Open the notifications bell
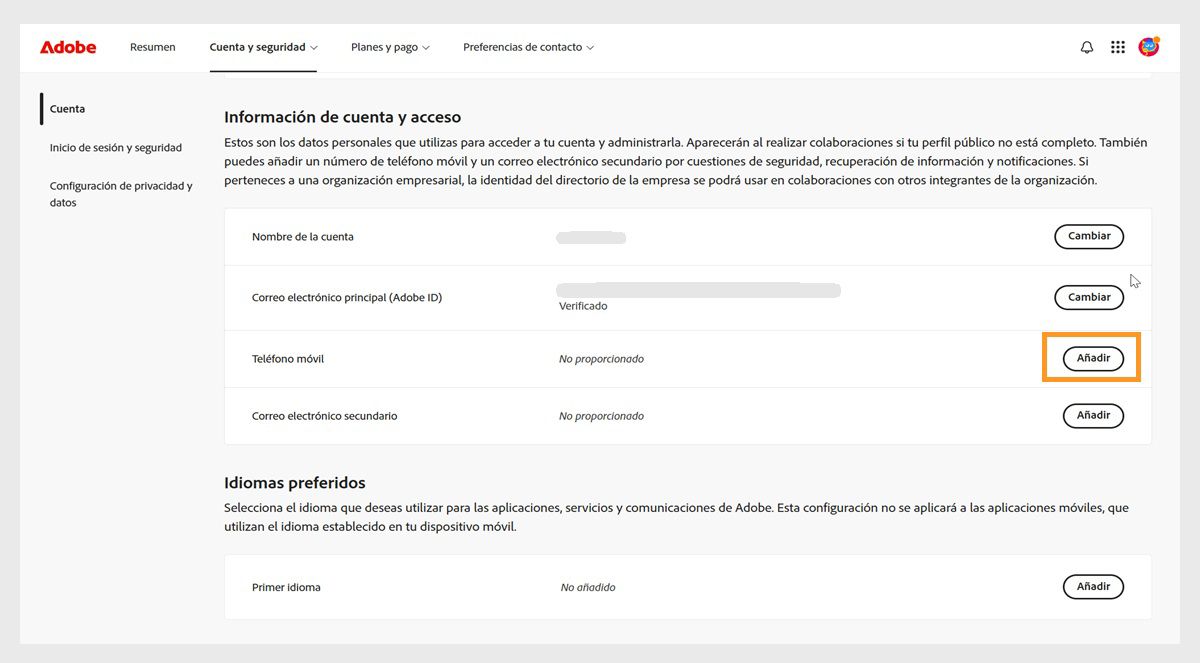Image resolution: width=1200 pixels, height=663 pixels. tap(1086, 46)
